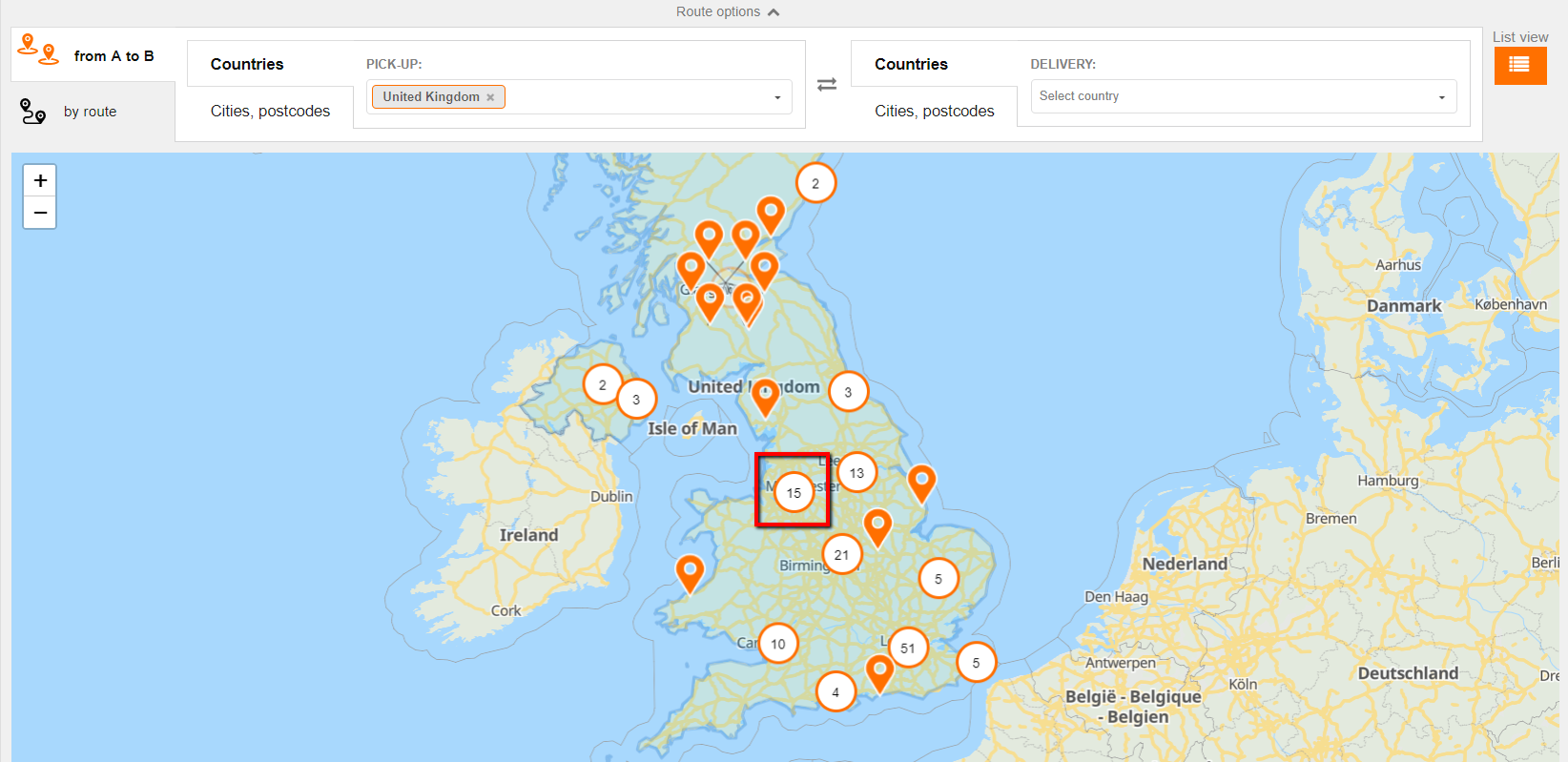Select the pick-up Countries tab
The image size is (1568, 762).
click(x=247, y=64)
